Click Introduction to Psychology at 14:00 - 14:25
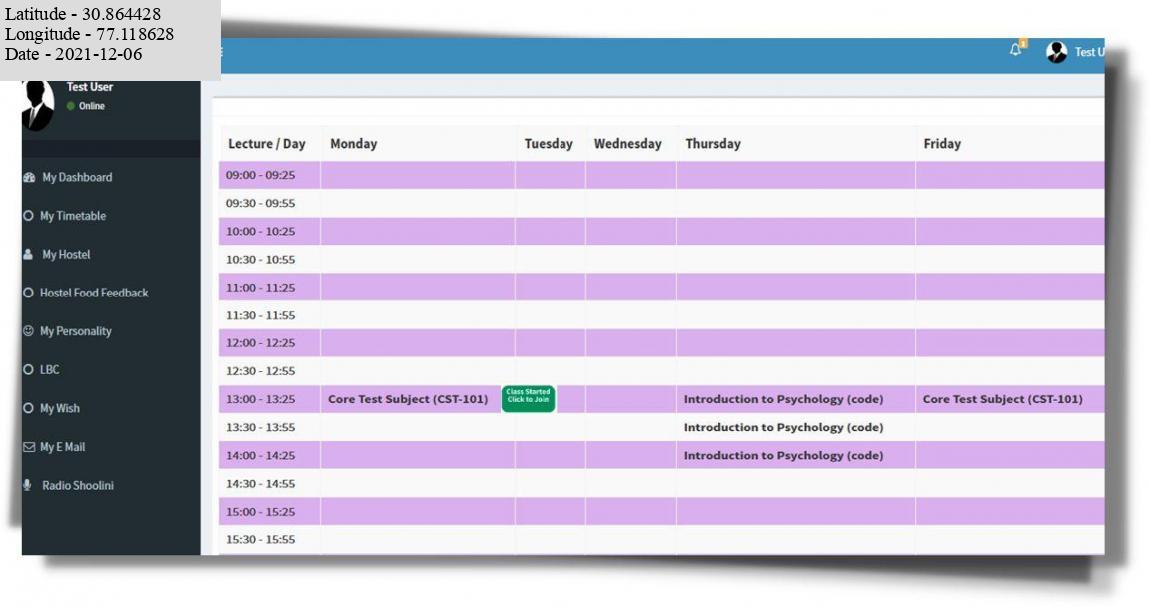Image resolution: width=1150 pixels, height=607 pixels. (783, 455)
